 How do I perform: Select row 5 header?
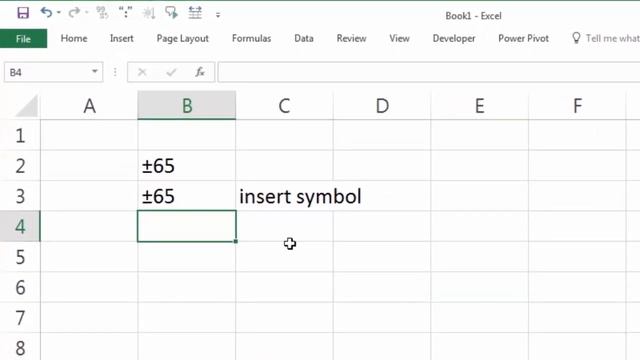click(20, 257)
